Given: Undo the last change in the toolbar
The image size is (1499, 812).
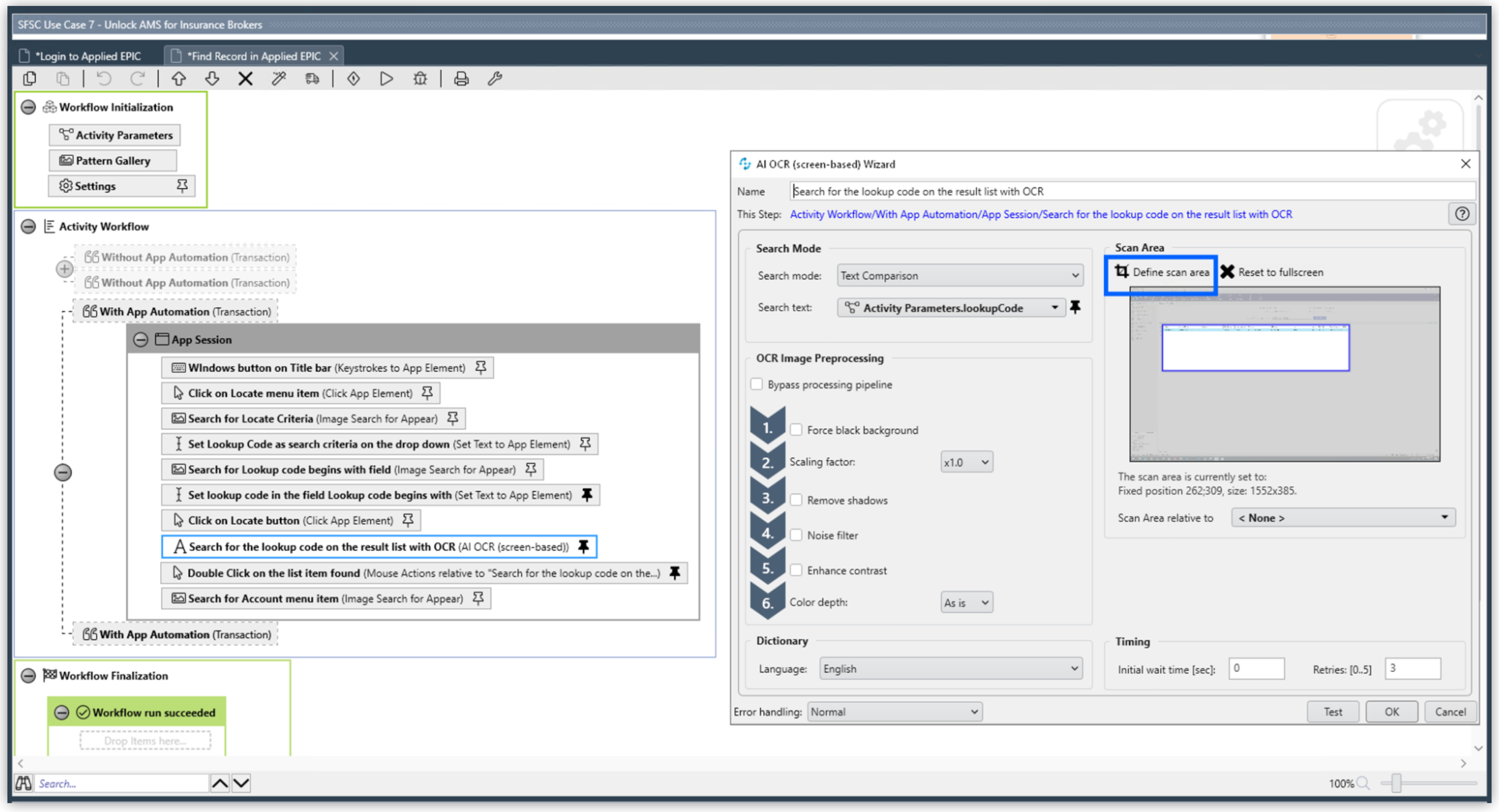Looking at the screenshot, I should click(104, 79).
